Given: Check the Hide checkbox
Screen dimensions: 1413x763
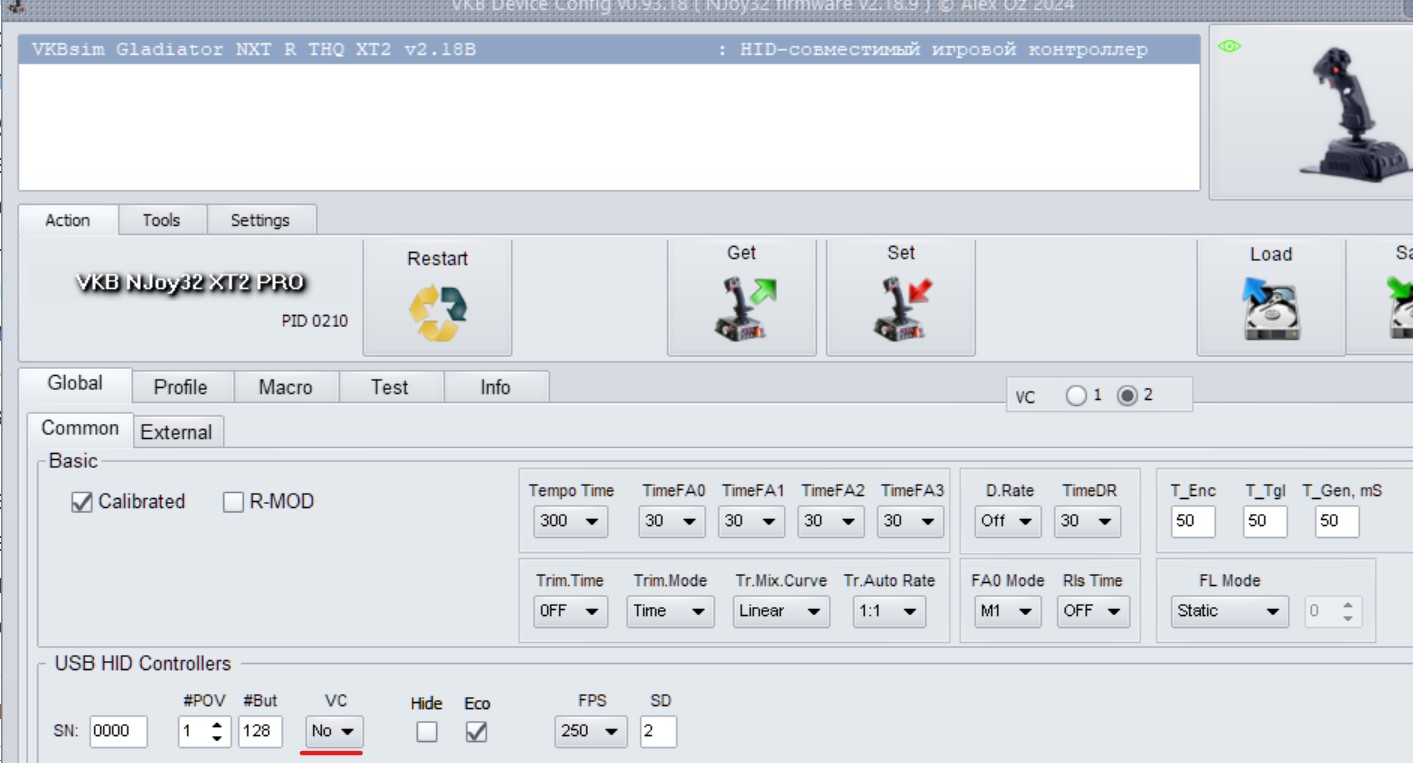Looking at the screenshot, I should (427, 732).
